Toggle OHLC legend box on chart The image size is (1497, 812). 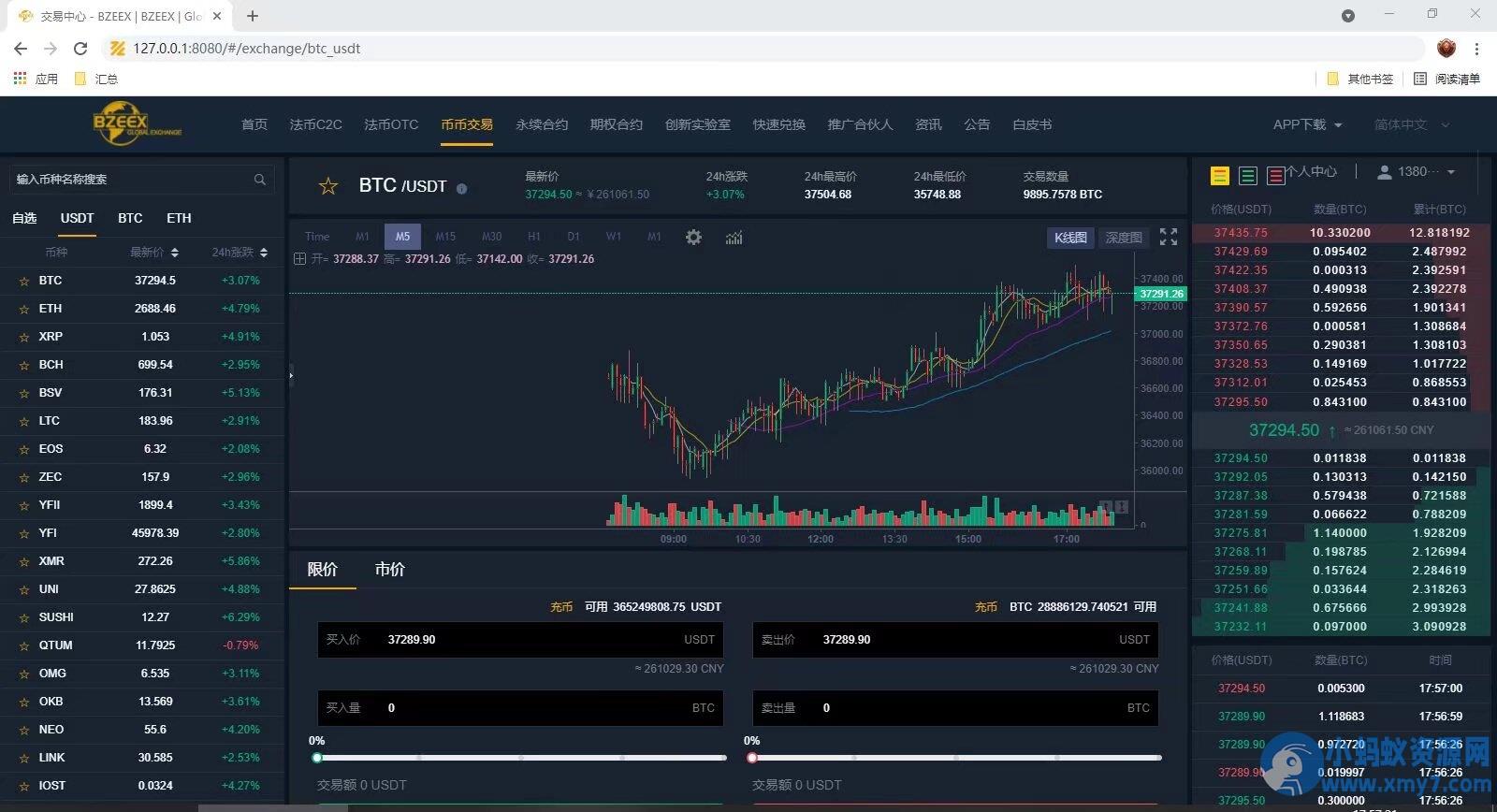pyautogui.click(x=299, y=259)
